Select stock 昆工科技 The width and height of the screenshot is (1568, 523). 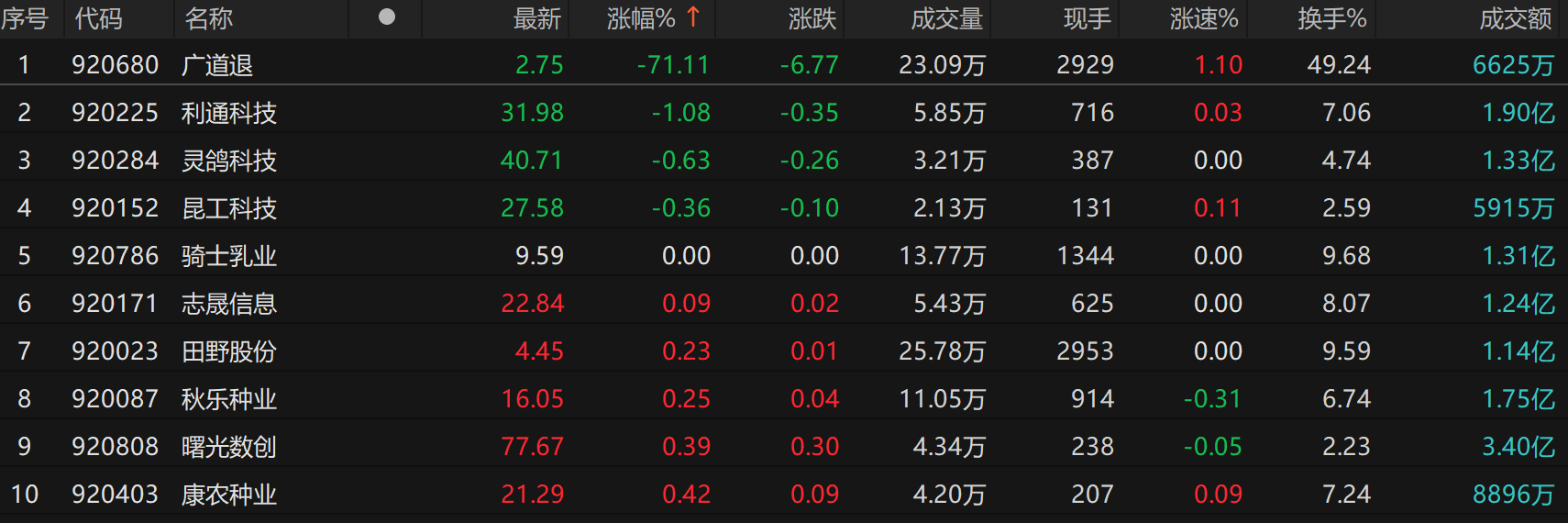pyautogui.click(x=229, y=208)
